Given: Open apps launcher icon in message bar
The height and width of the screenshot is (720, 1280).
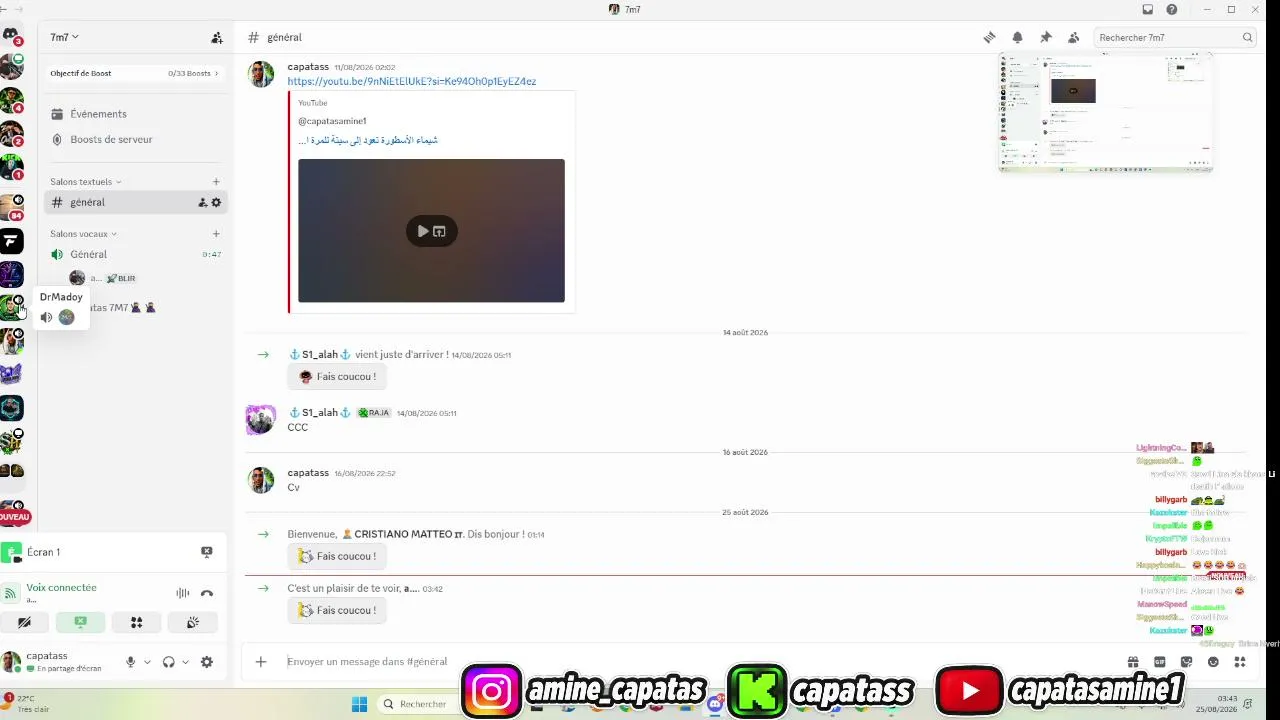Looking at the screenshot, I should [1240, 661].
